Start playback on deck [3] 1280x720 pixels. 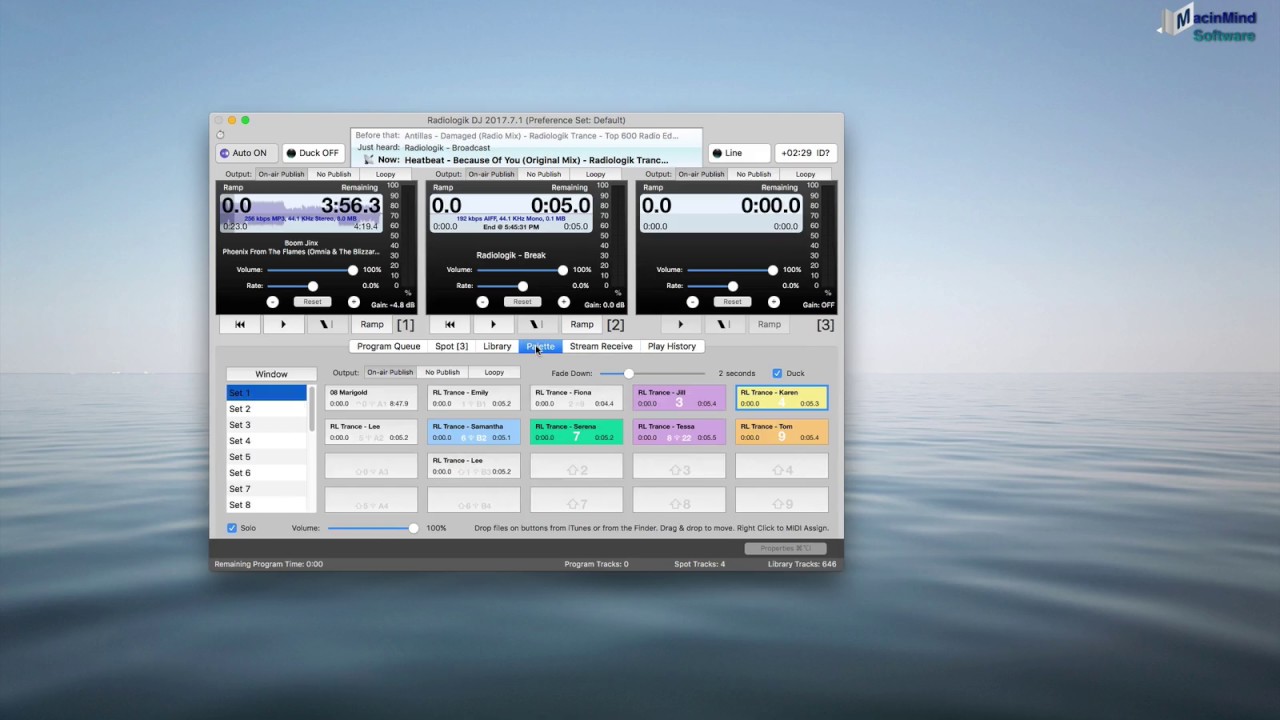(681, 324)
